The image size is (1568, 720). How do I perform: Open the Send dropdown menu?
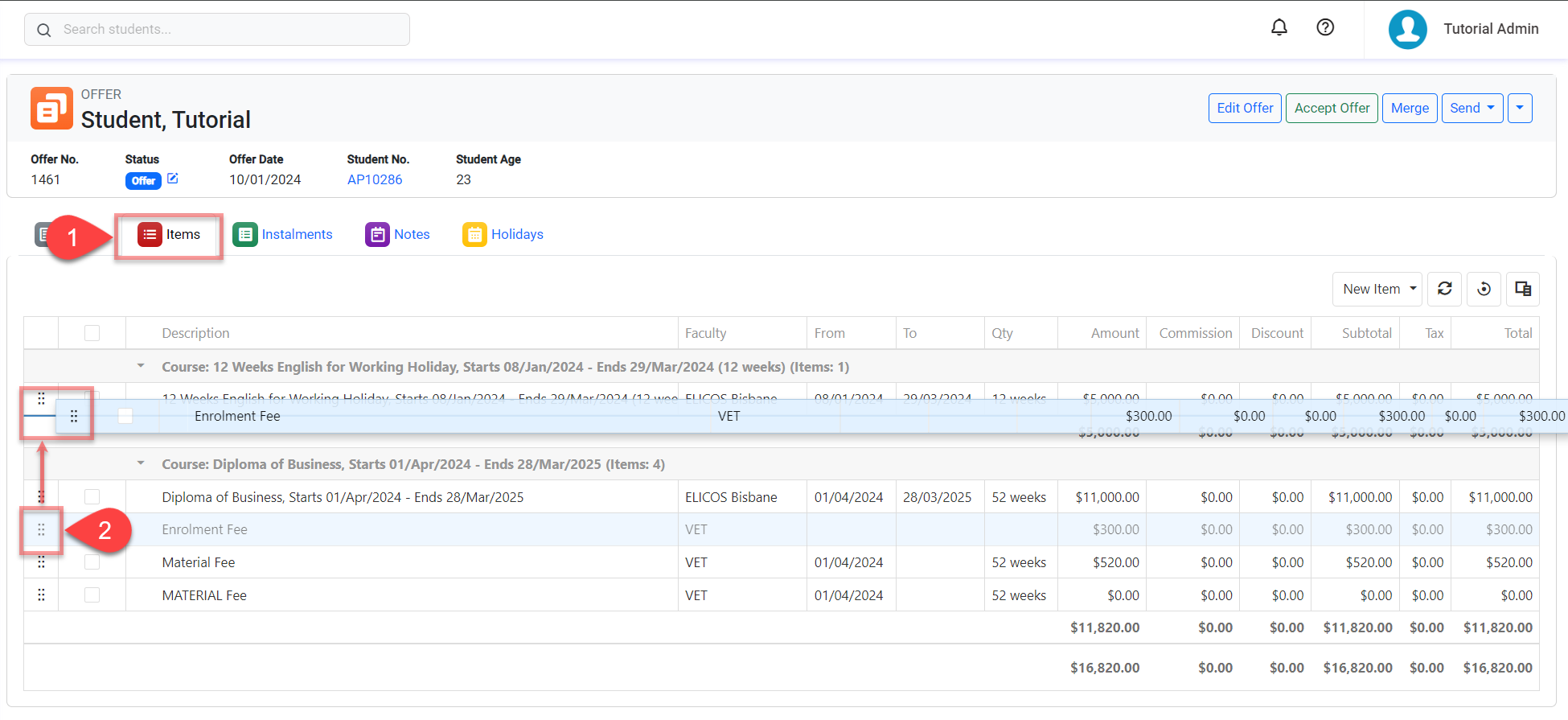[1472, 108]
